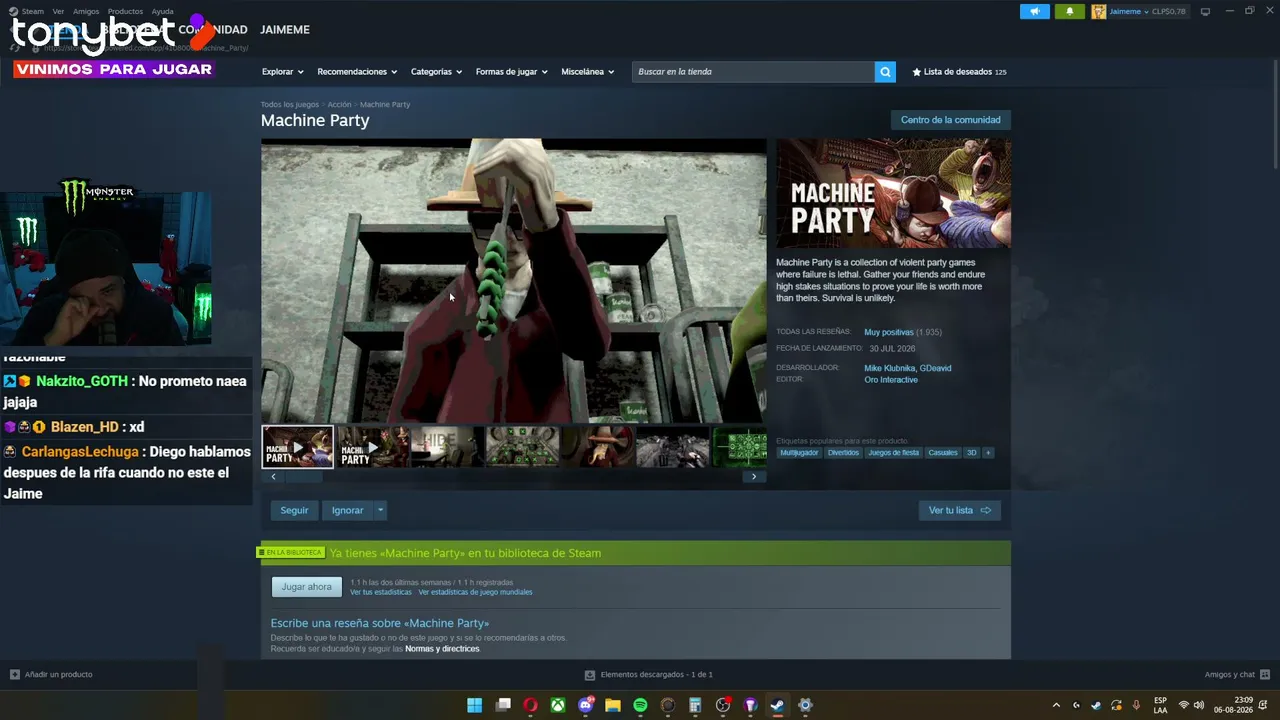Viewport: 1280px width, 720px height.
Task: Switch to Steam on the taskbar
Action: click(777, 705)
